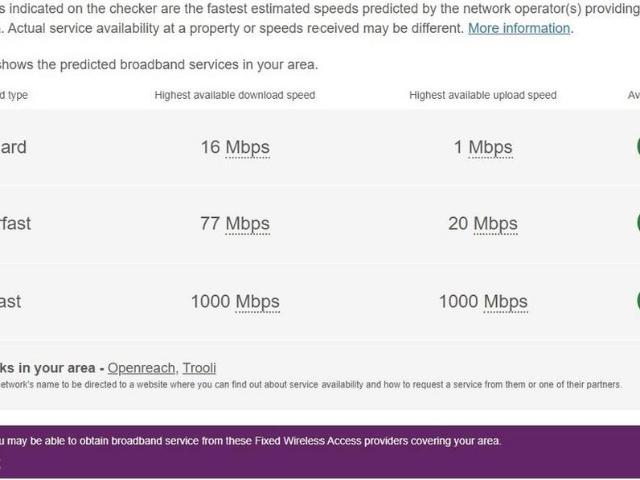Click the Availability column header at the right edge
This screenshot has width=640, height=480.
pos(633,95)
